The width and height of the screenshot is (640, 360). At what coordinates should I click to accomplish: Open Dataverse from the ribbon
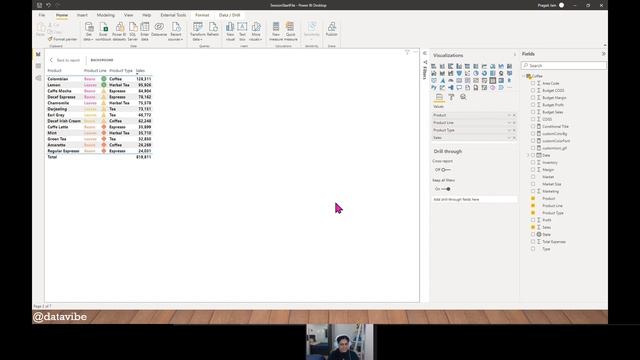[159, 29]
